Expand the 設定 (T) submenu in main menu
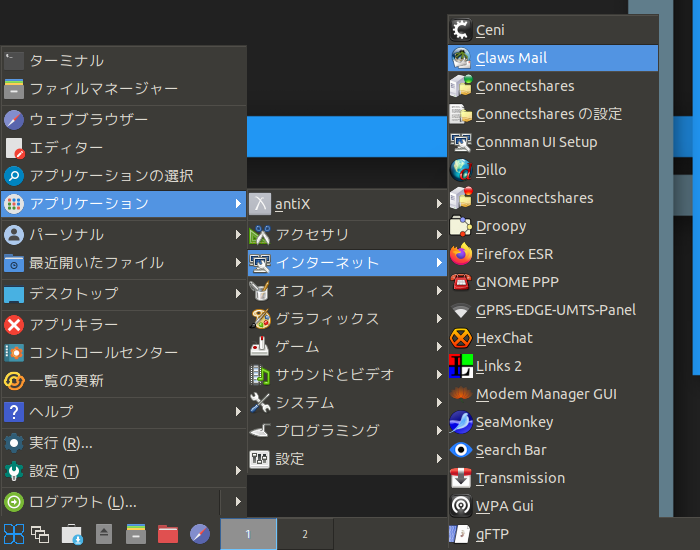Screen dimensions: 700x550 coord(124,471)
